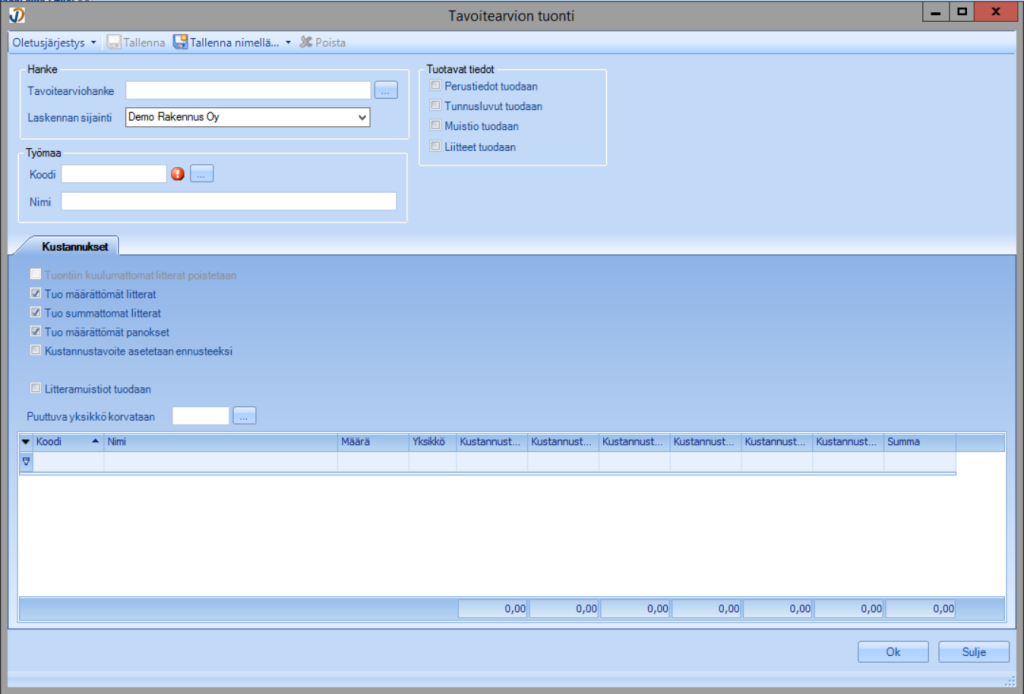Uncheck Tuo määrättömät litterat

click(36, 294)
